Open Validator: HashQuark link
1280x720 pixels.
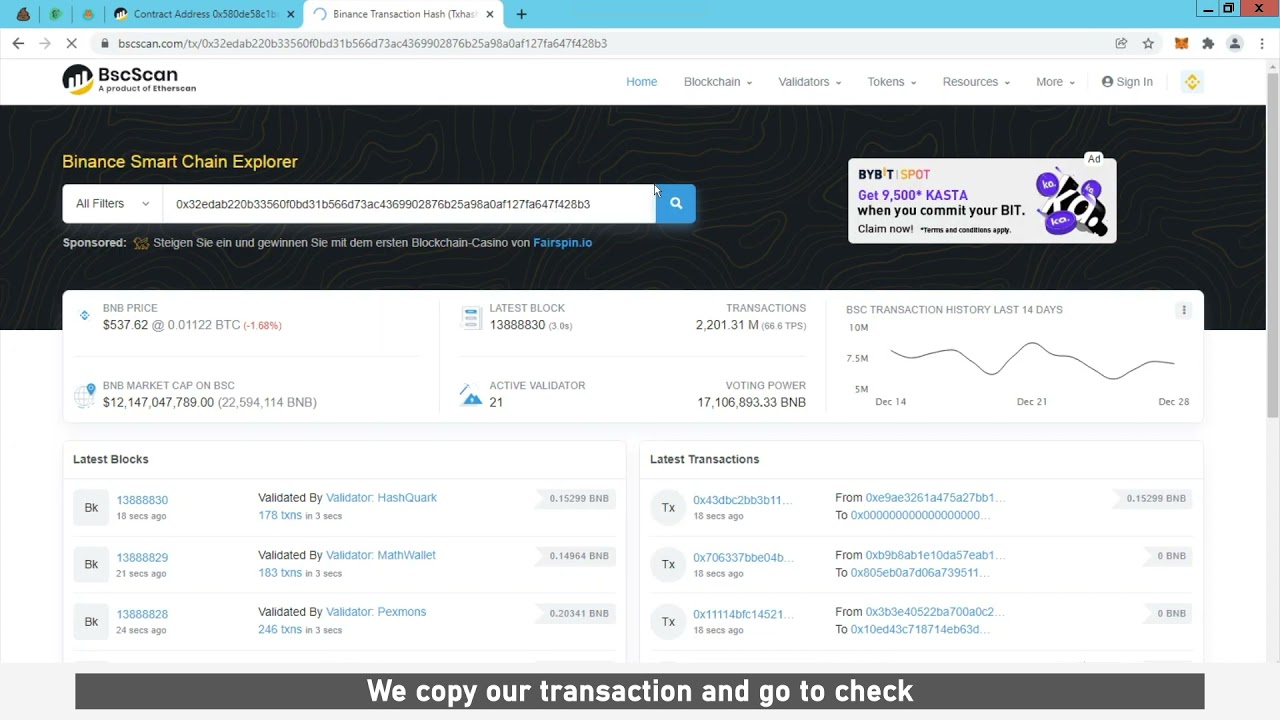[x=381, y=498]
